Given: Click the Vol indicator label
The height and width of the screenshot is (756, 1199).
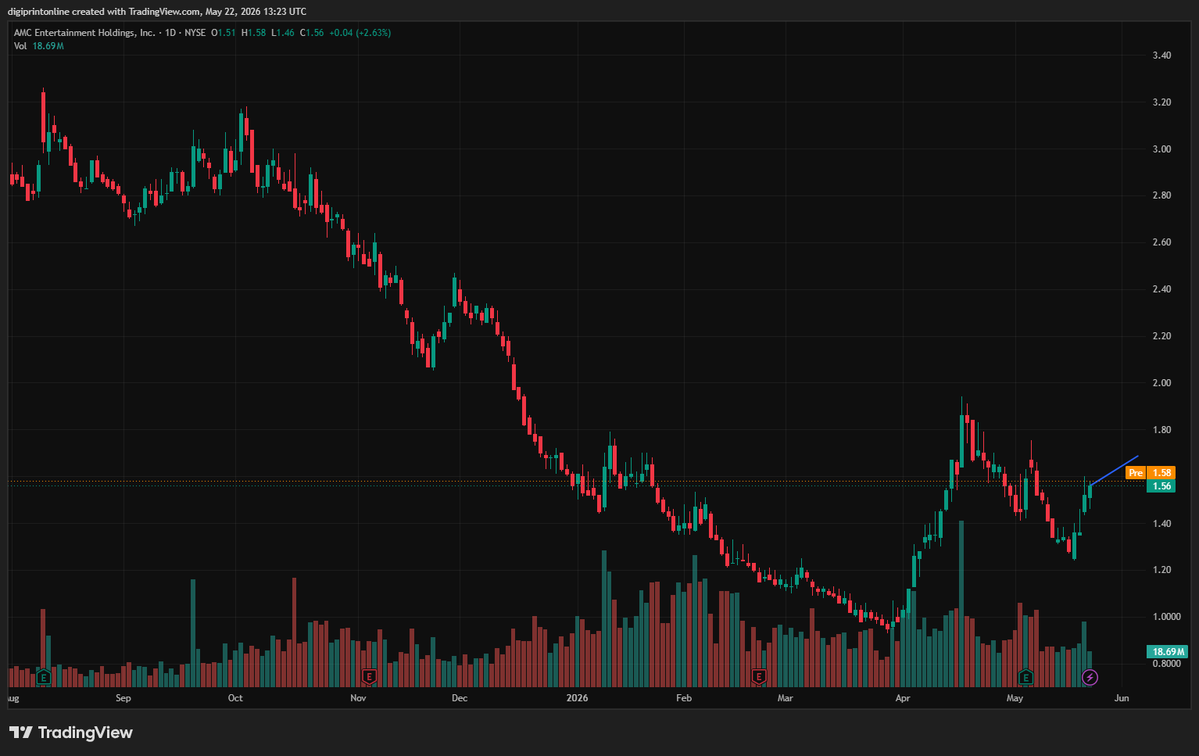Looking at the screenshot, I should (x=20, y=47).
